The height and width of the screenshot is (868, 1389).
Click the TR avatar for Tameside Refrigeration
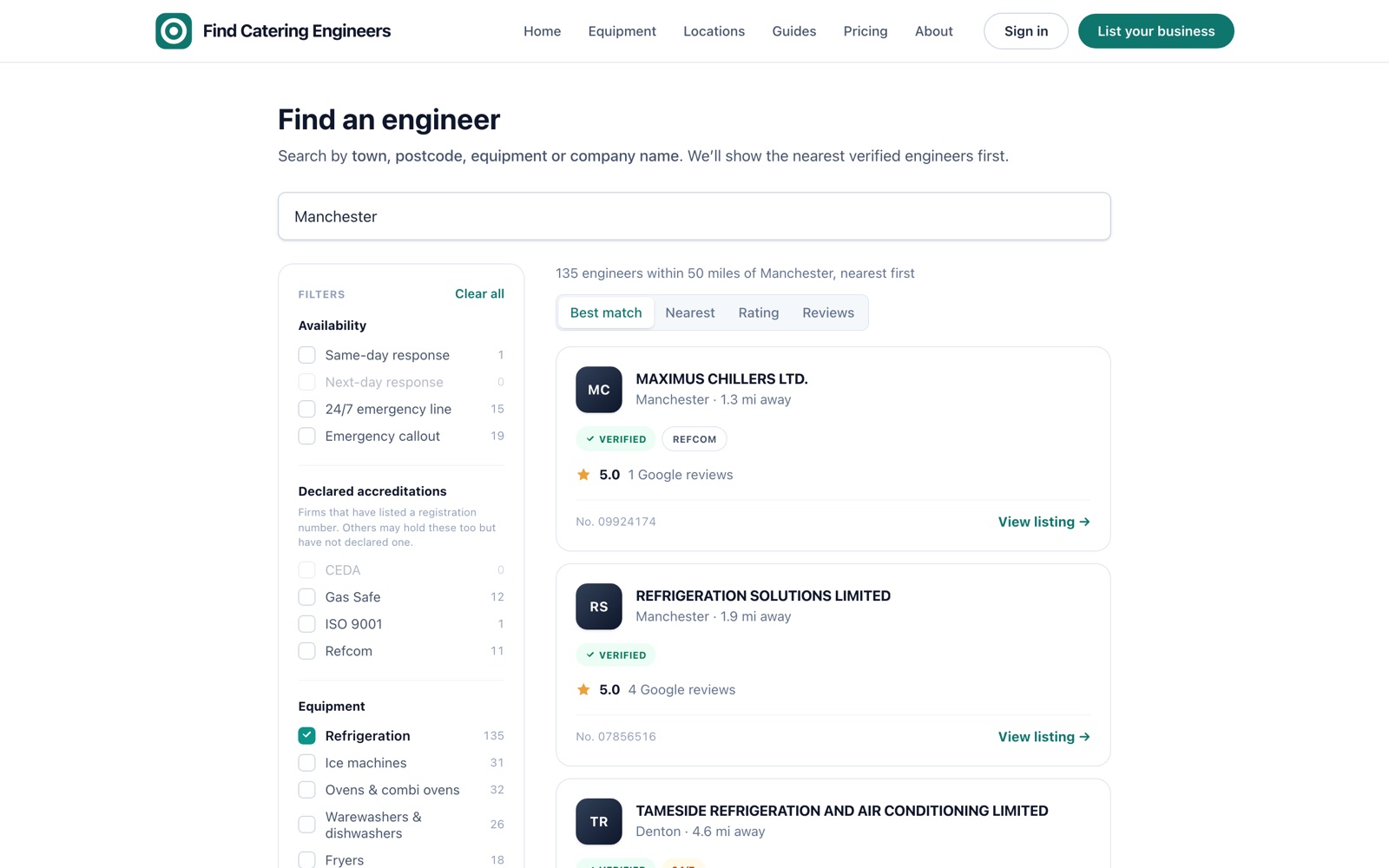click(599, 822)
